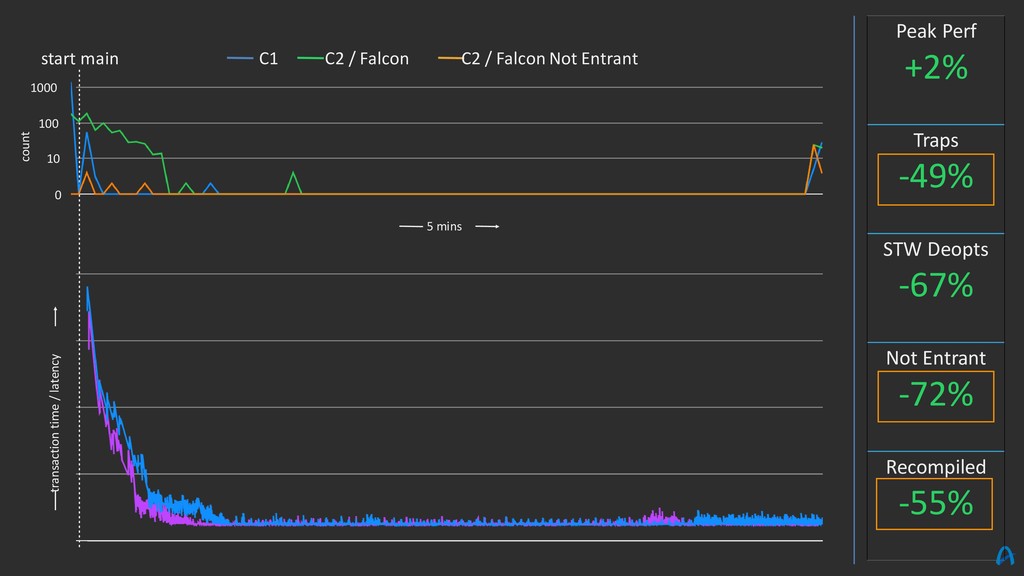
Task: Click the 'start main' label
Action: [x=80, y=59]
